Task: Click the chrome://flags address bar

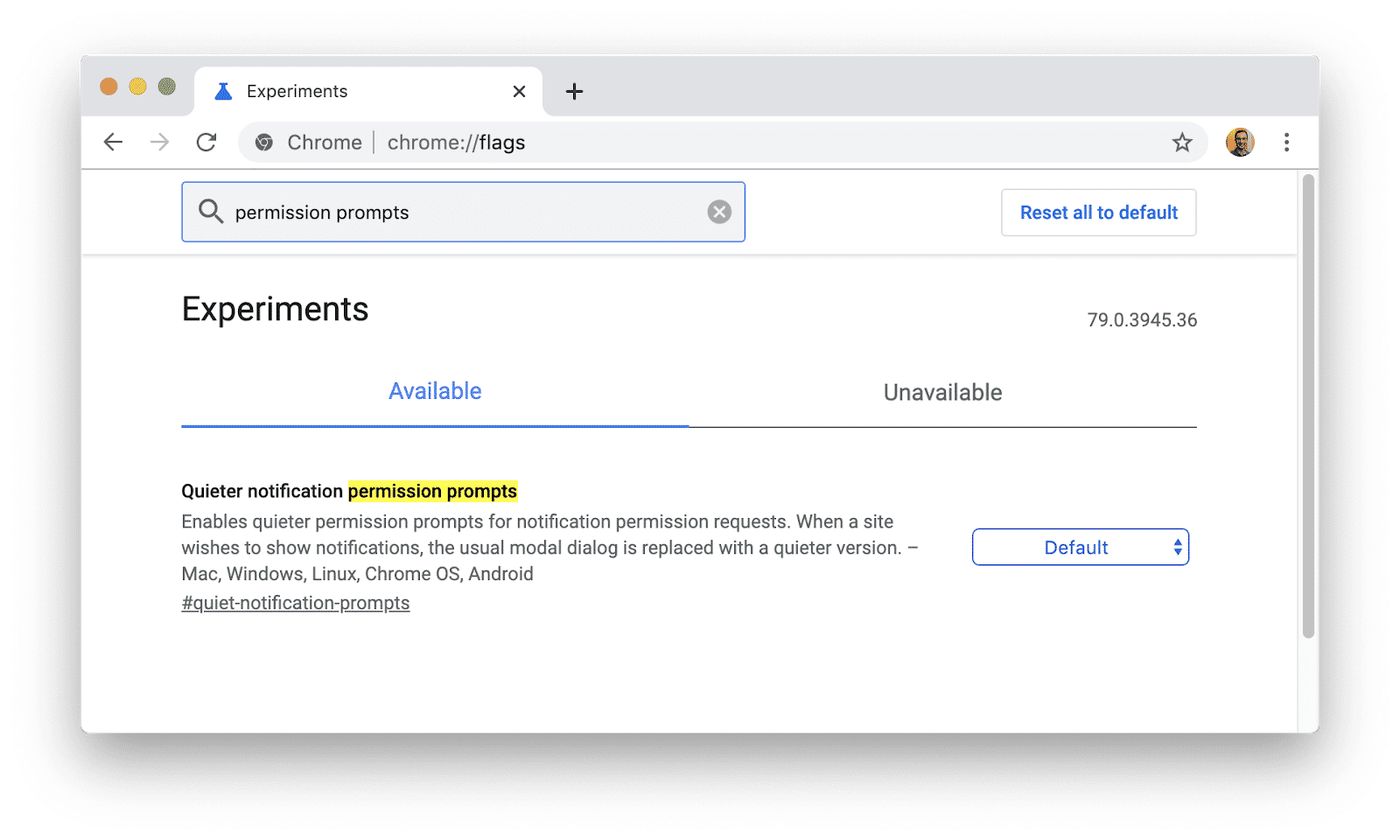Action: (x=700, y=143)
